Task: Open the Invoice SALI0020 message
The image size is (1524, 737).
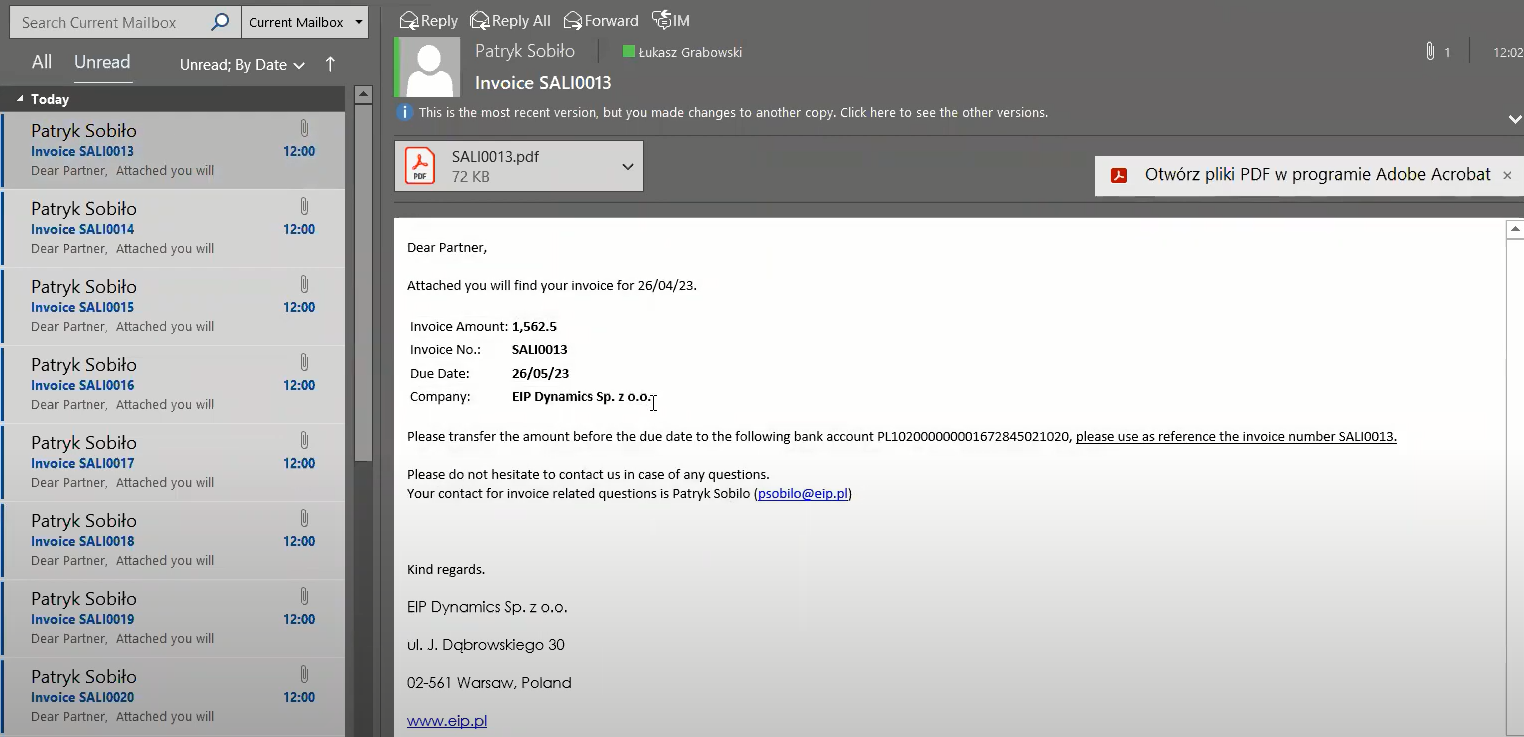Action: [x=173, y=696]
